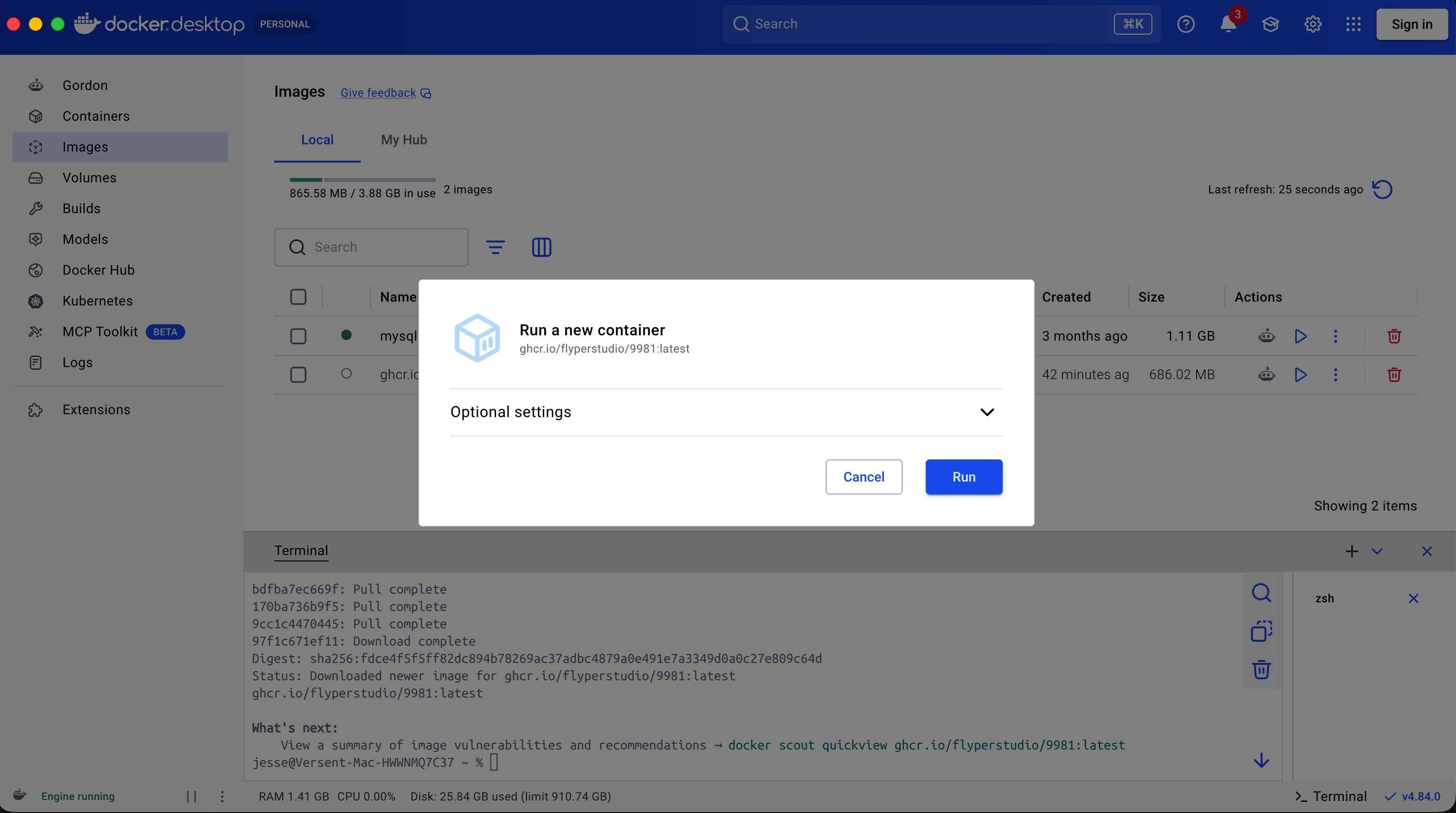Copy terminal output icon

click(x=1261, y=631)
